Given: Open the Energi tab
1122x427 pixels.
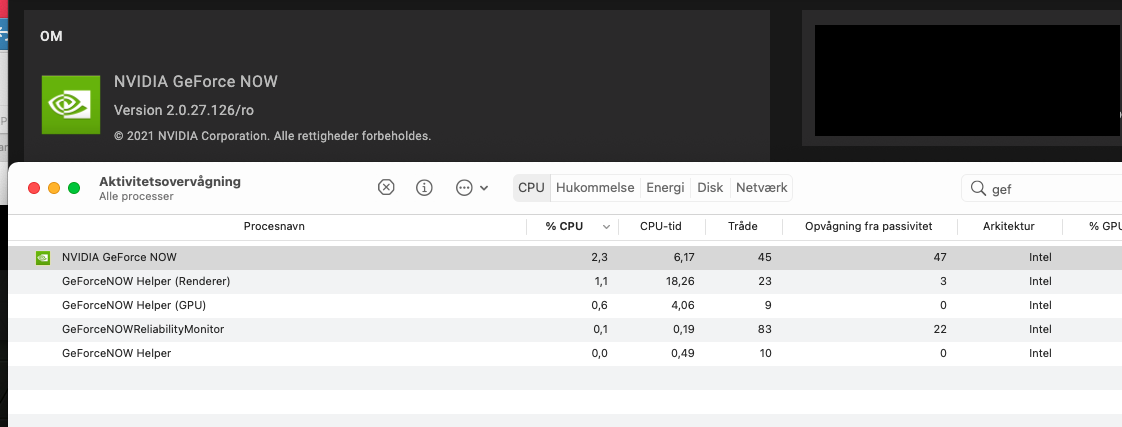Looking at the screenshot, I should (x=665, y=188).
